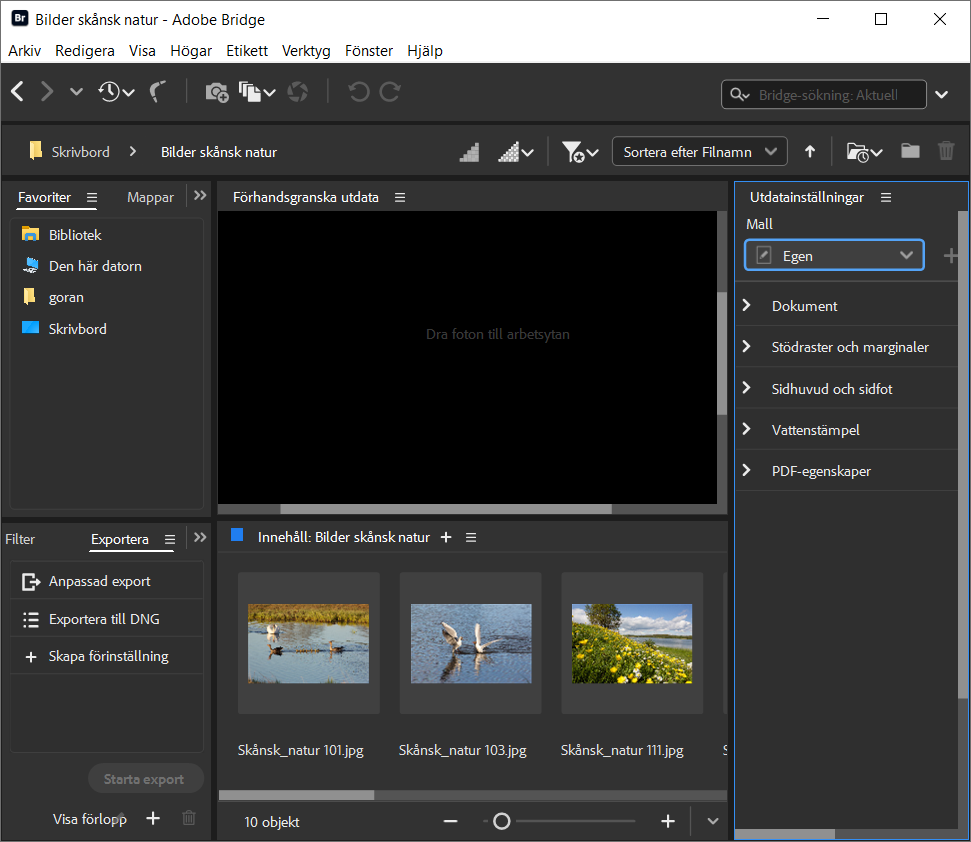Click the create new folder icon
Image resolution: width=971 pixels, height=842 pixels.
[910, 152]
